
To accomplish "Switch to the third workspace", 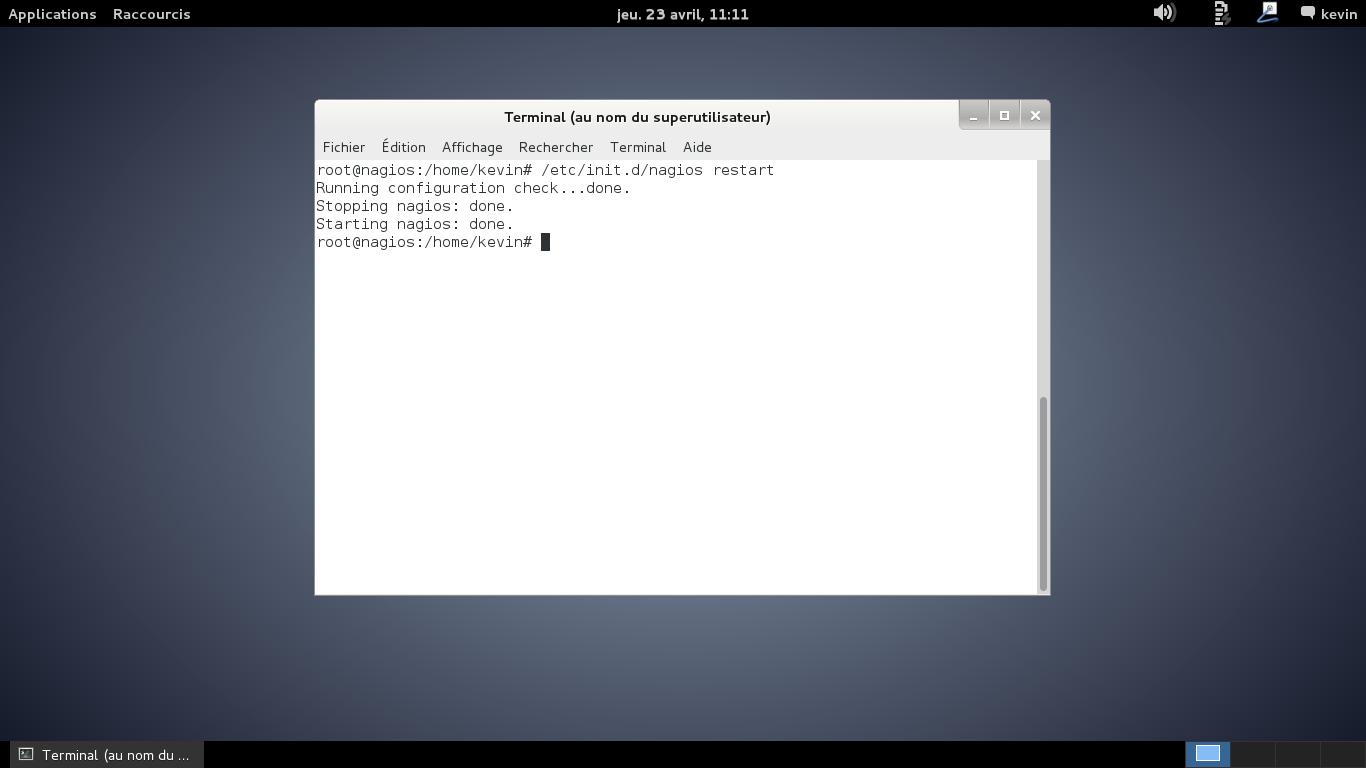I will tap(1297, 754).
